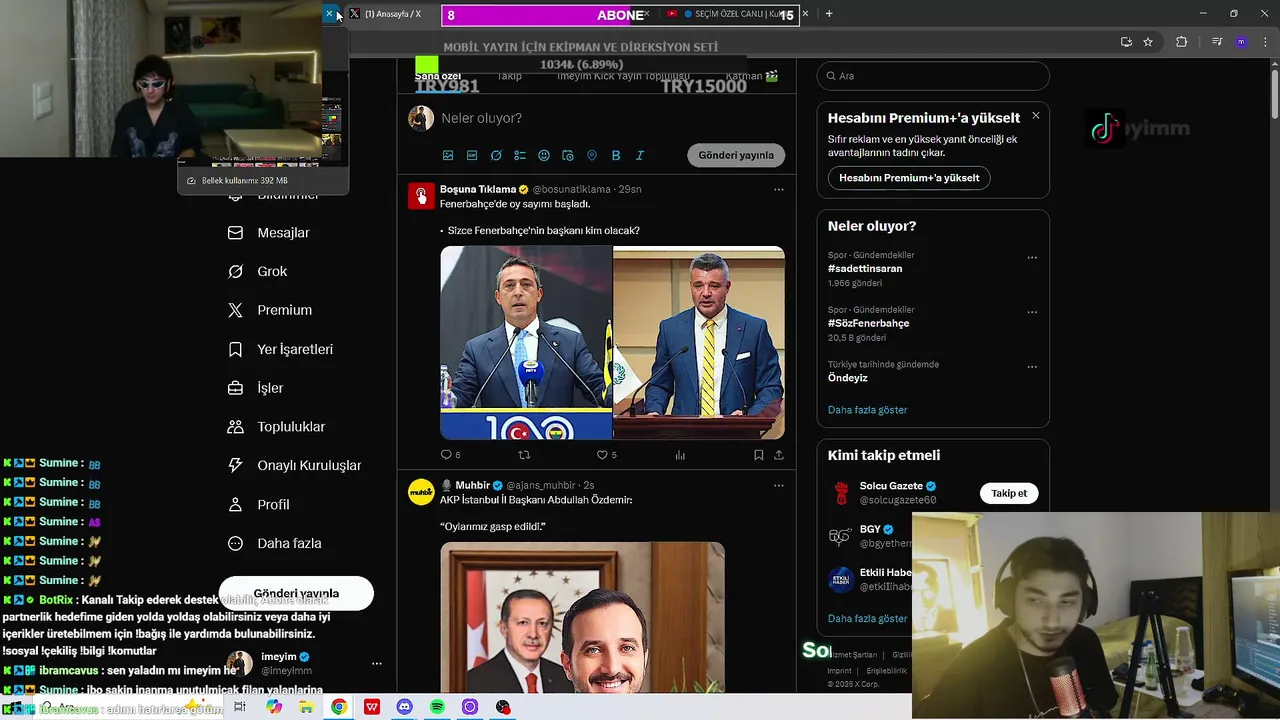Open Chrome three-dot menu

[x=1264, y=42]
